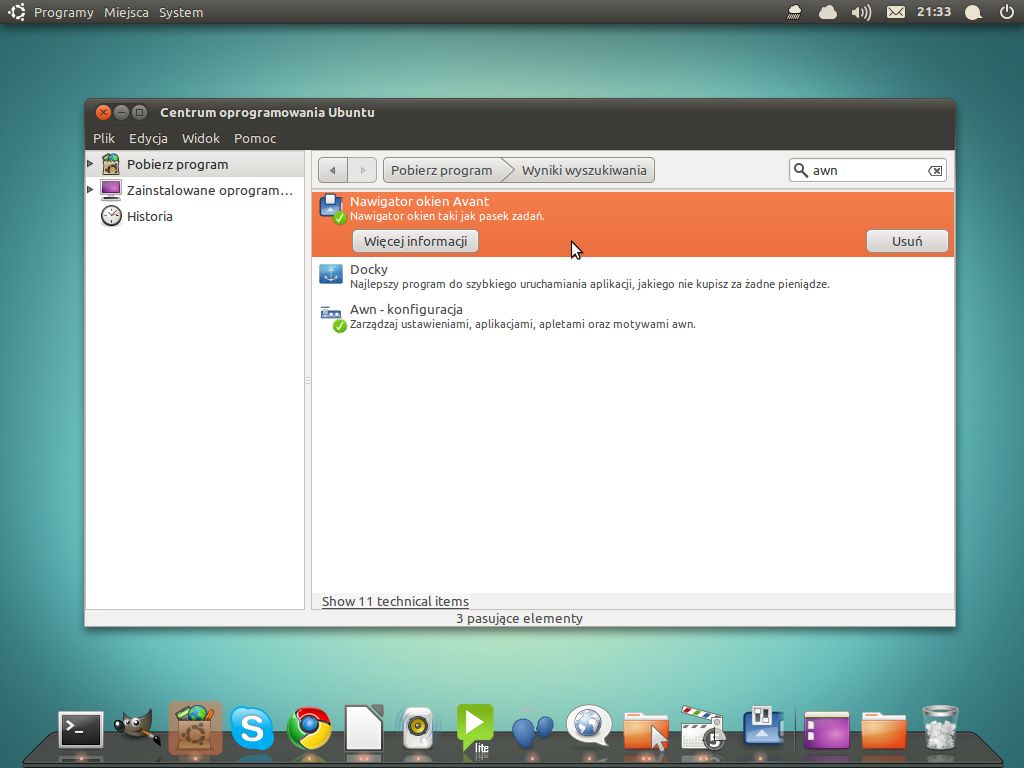
Task: Open the sound volume indicator
Action: click(861, 12)
